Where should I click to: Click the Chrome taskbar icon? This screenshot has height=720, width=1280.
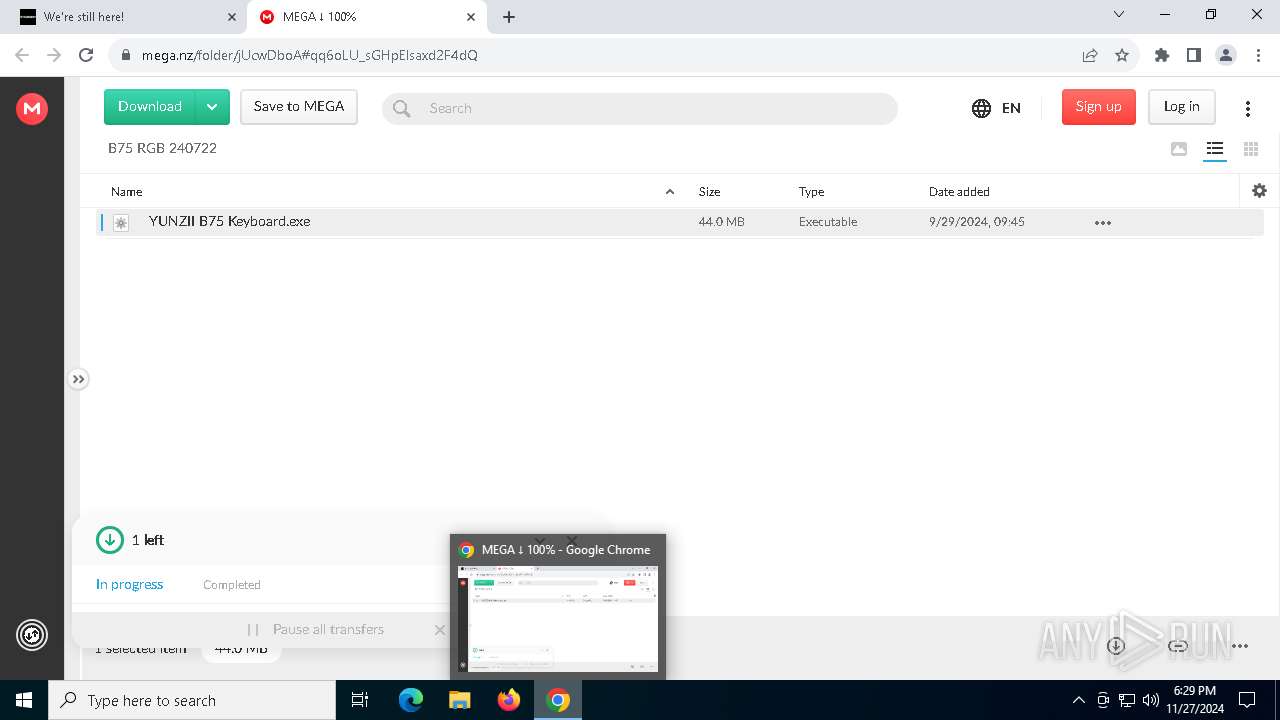558,700
